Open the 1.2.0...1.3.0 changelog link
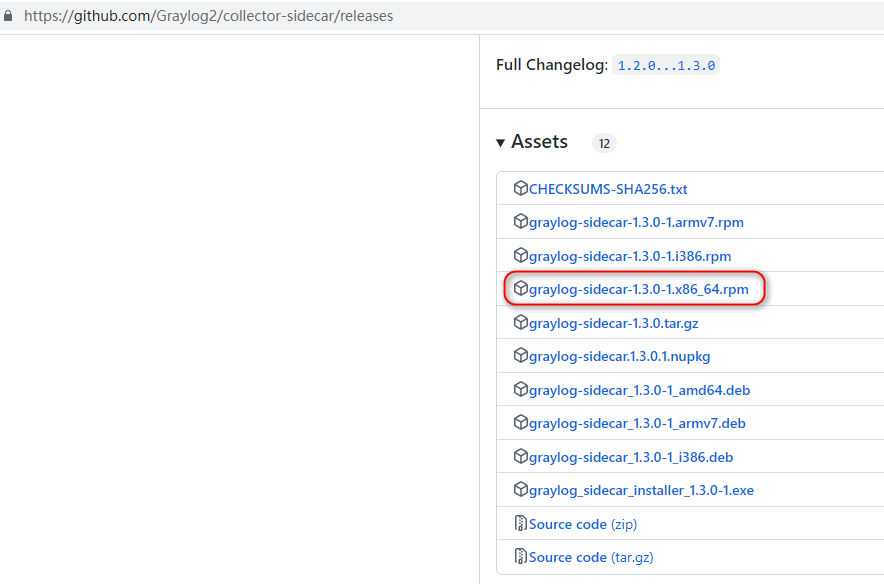884x584 pixels. click(x=666, y=65)
